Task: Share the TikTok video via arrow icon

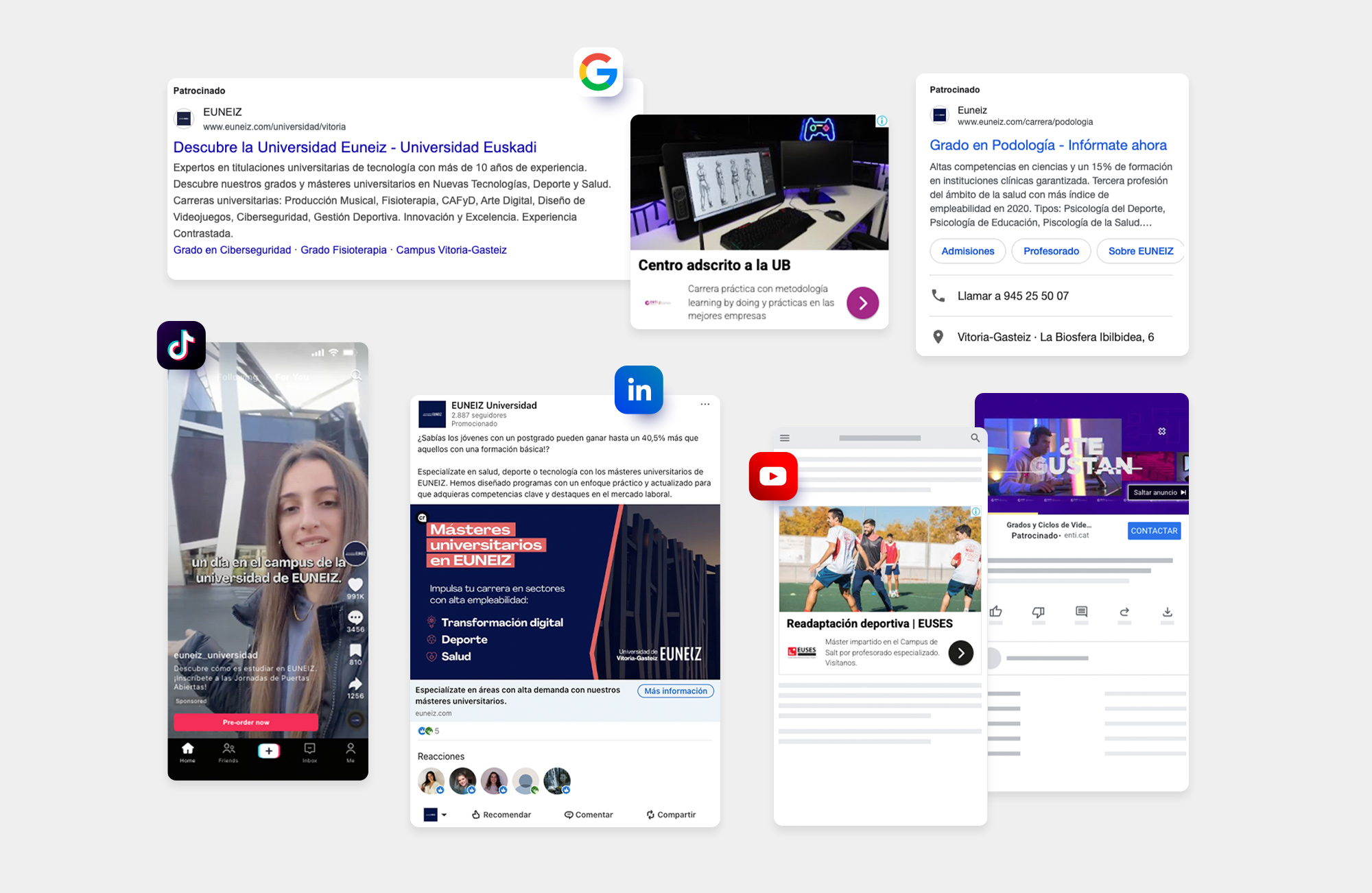Action: [x=355, y=684]
